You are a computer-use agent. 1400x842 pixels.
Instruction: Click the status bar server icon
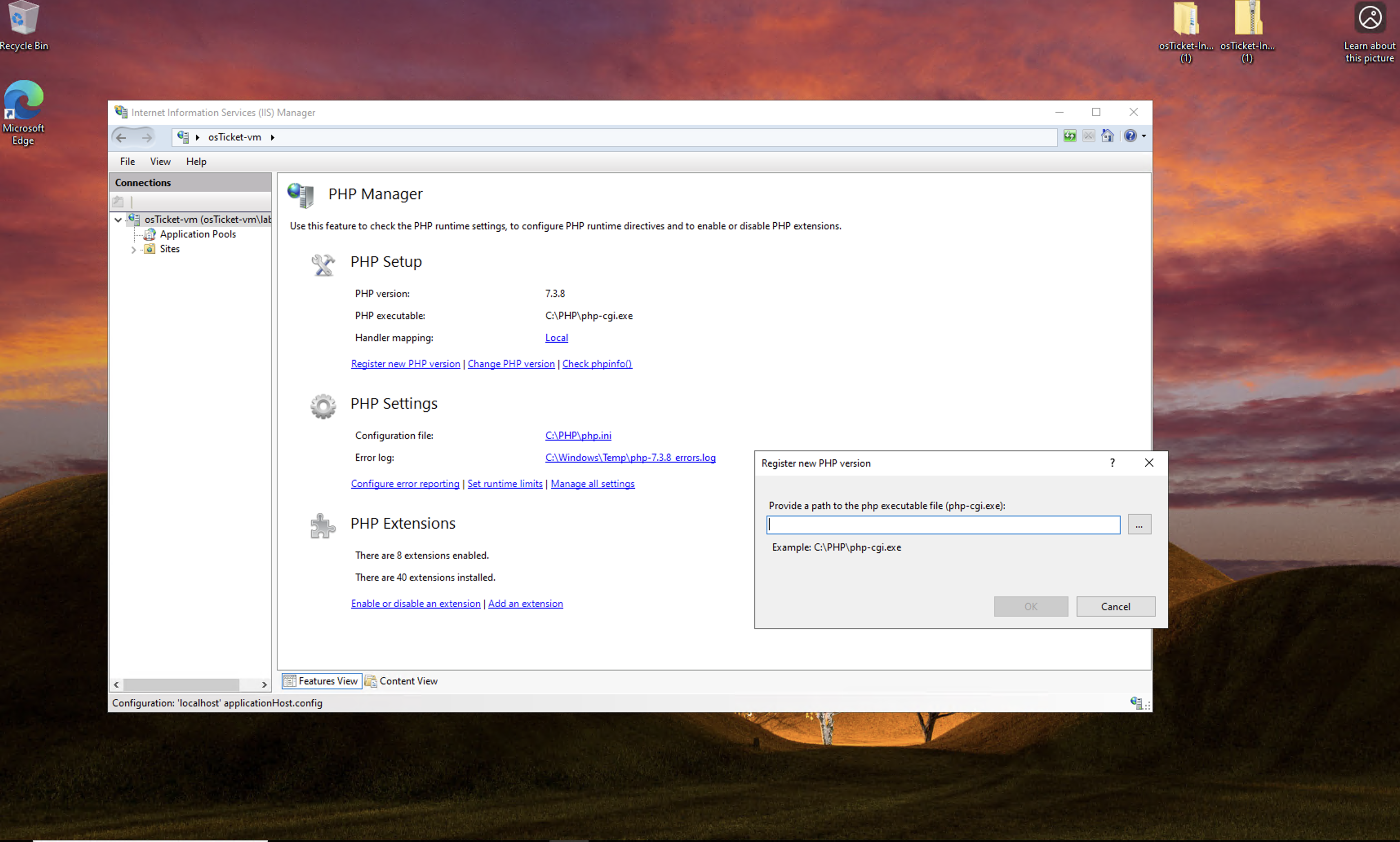(1136, 703)
